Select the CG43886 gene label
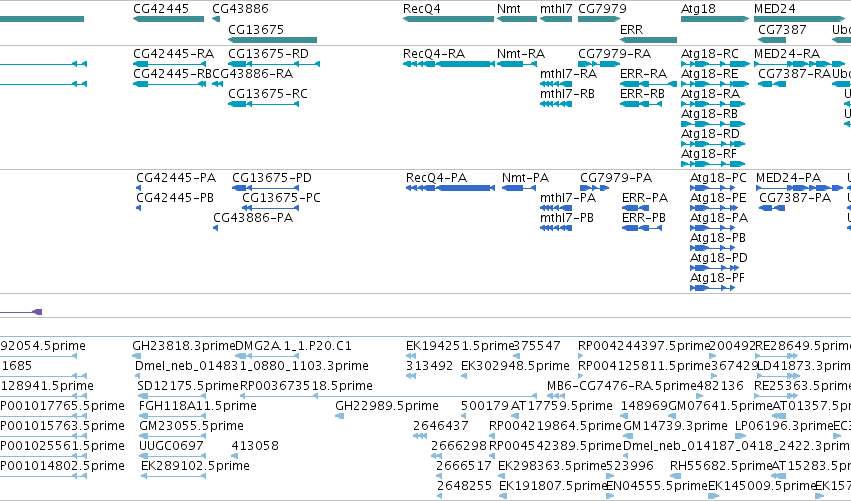The height and width of the screenshot is (501, 851). [240, 9]
